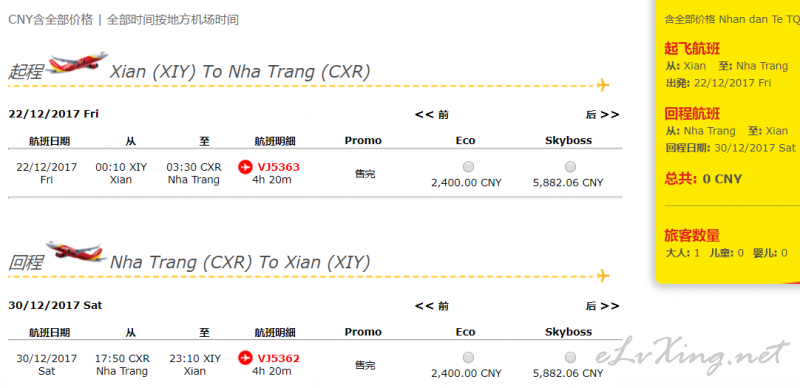Open flight details for VJ5362

pos(279,358)
